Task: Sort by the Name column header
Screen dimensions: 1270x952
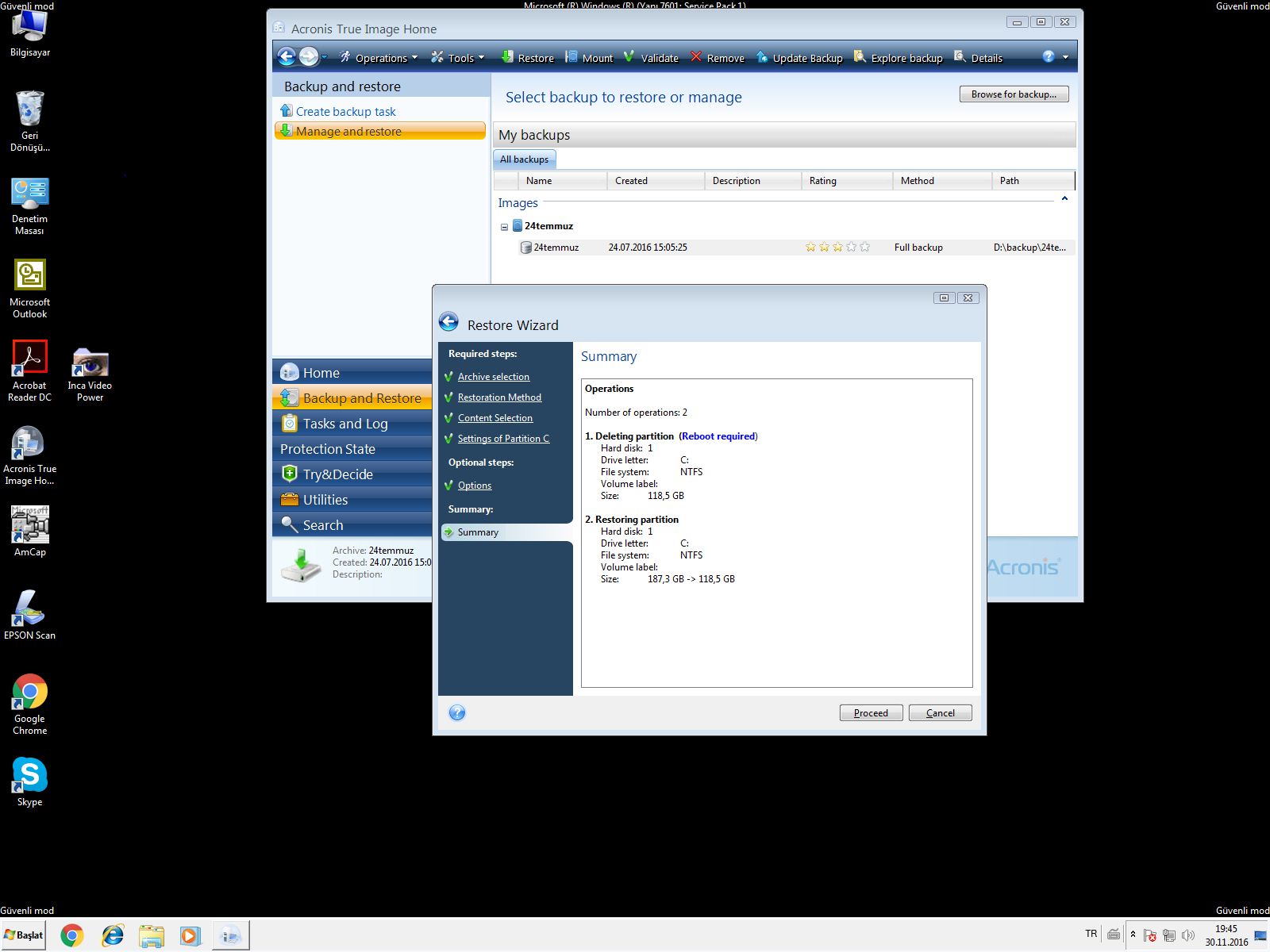Action: coord(563,181)
